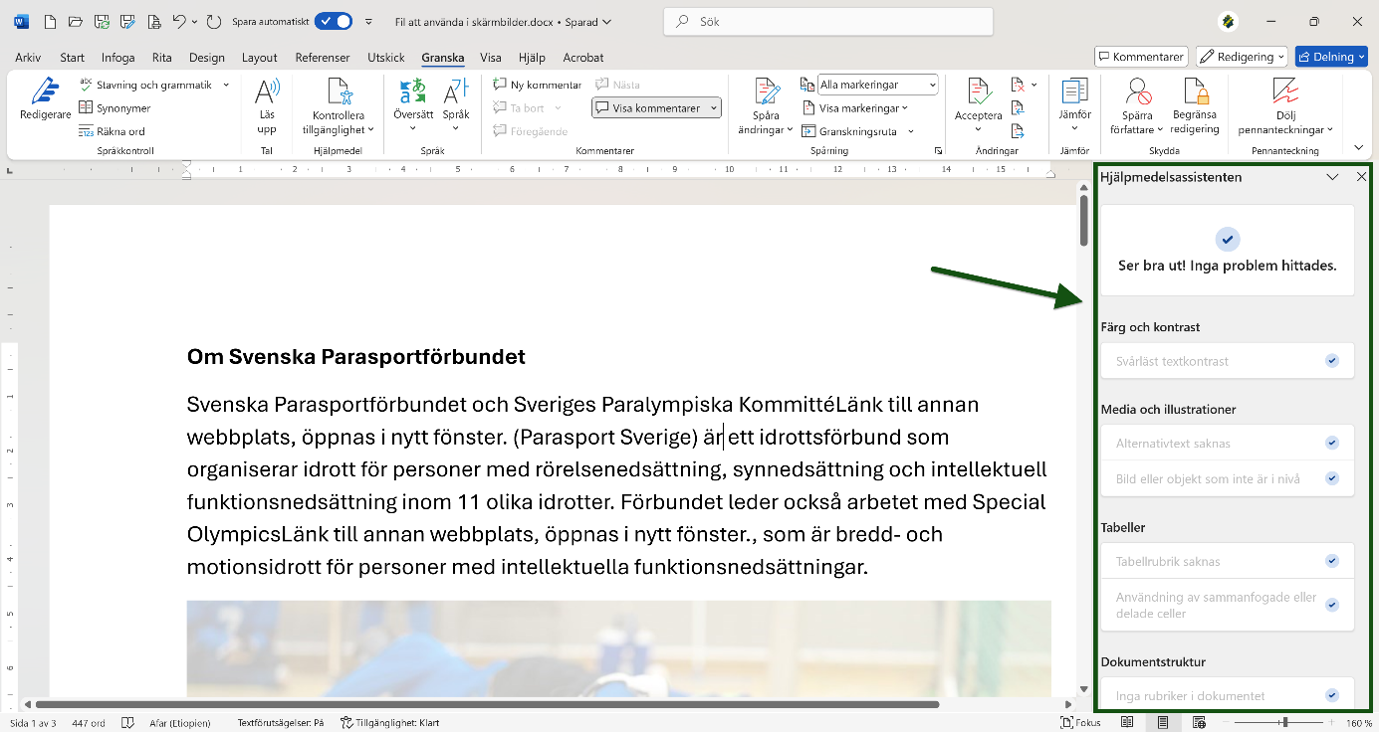Open the user account avatar

tap(1229, 21)
